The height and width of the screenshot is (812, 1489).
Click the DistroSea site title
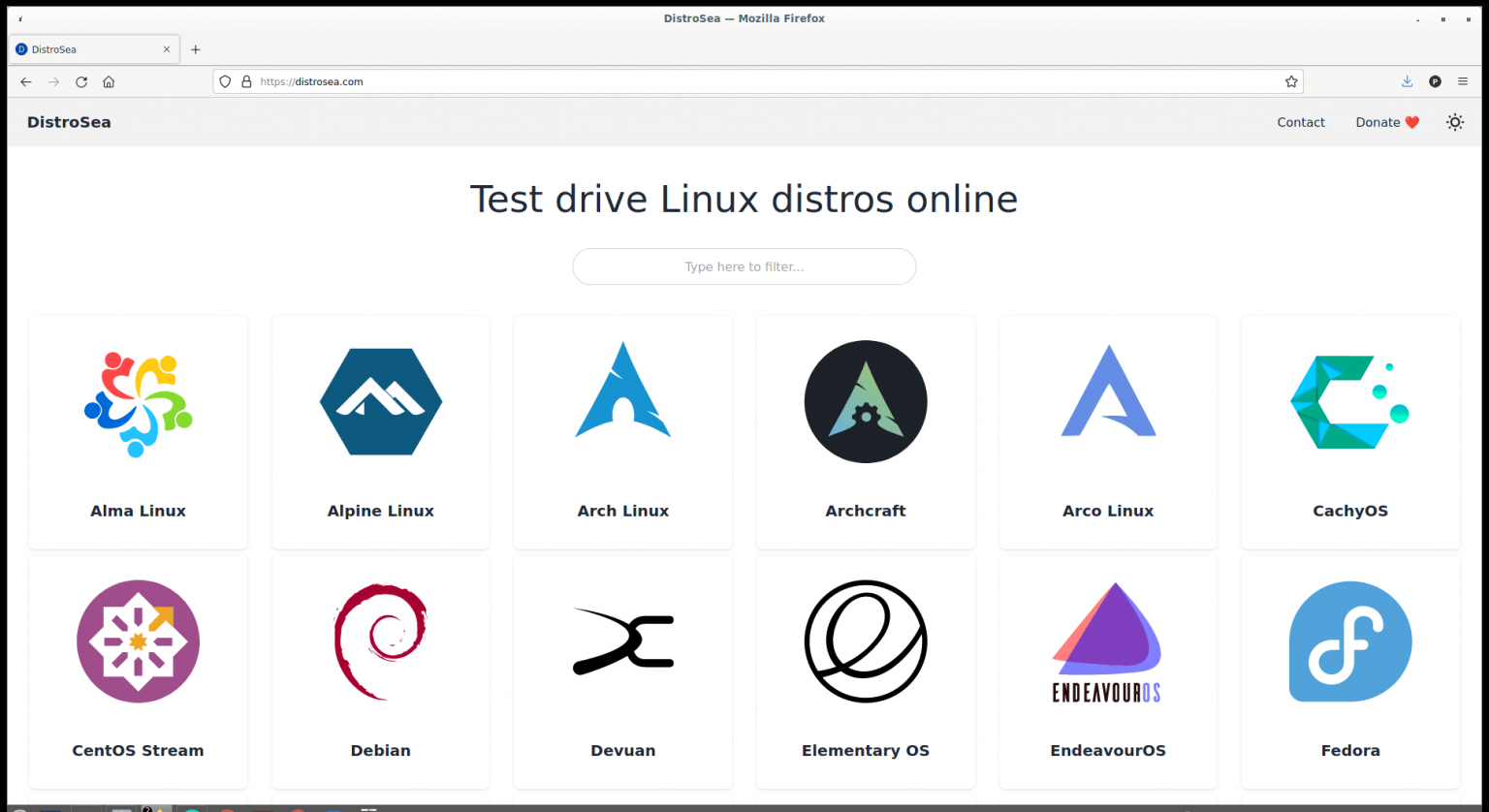[x=69, y=122]
